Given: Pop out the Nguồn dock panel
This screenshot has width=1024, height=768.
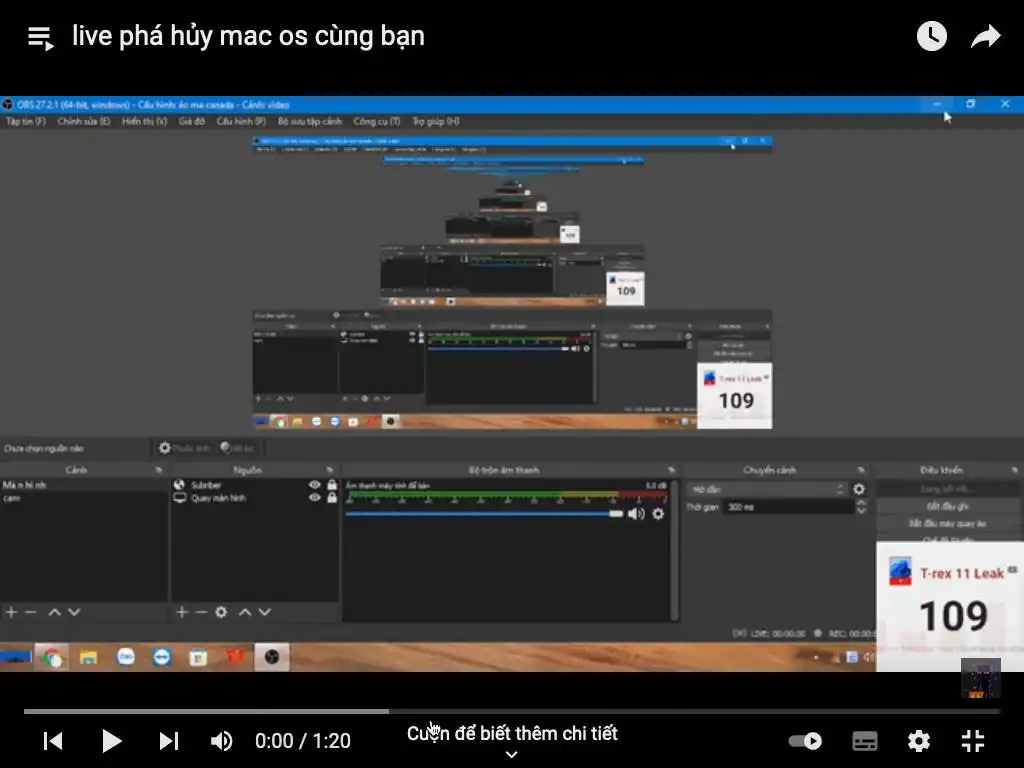Looking at the screenshot, I should pos(330,470).
